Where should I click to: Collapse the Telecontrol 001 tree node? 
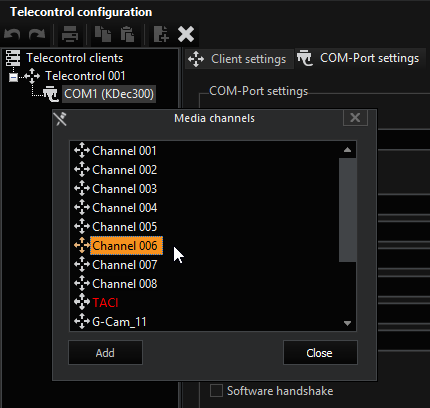[13, 77]
